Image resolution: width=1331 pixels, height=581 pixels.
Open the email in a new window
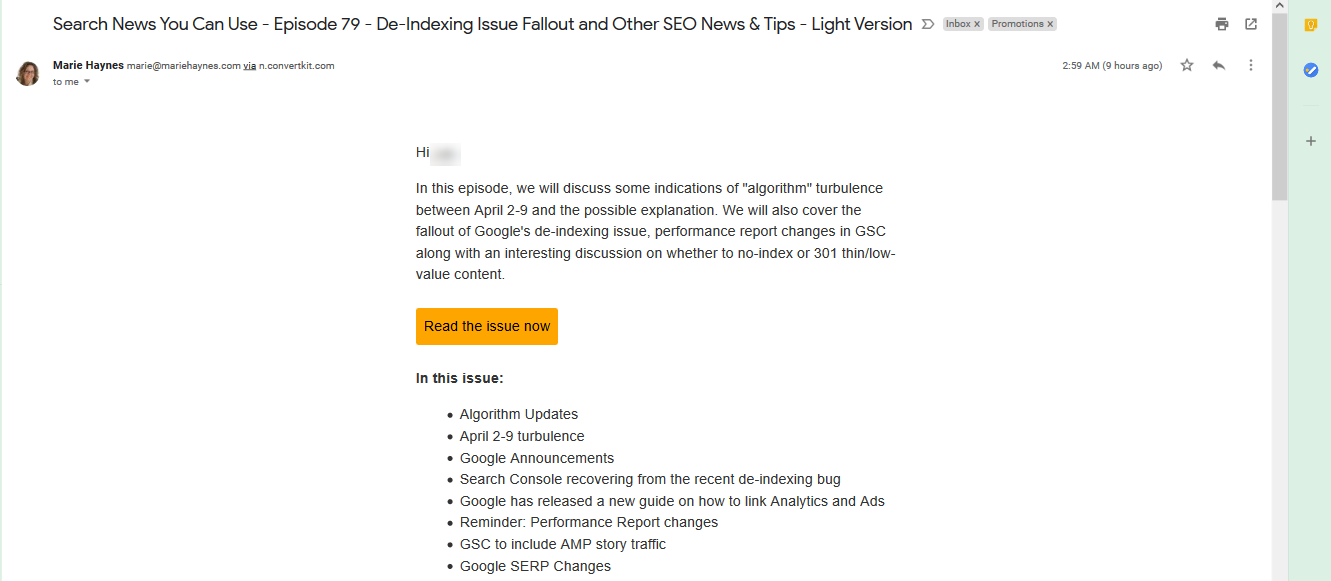point(1251,24)
